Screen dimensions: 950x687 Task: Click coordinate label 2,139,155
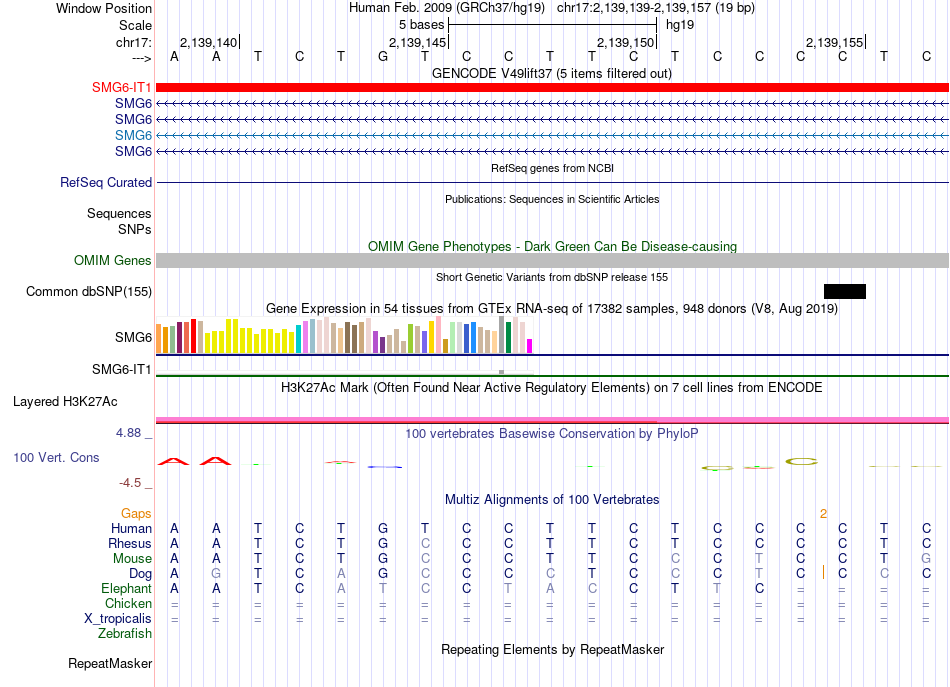834,42
